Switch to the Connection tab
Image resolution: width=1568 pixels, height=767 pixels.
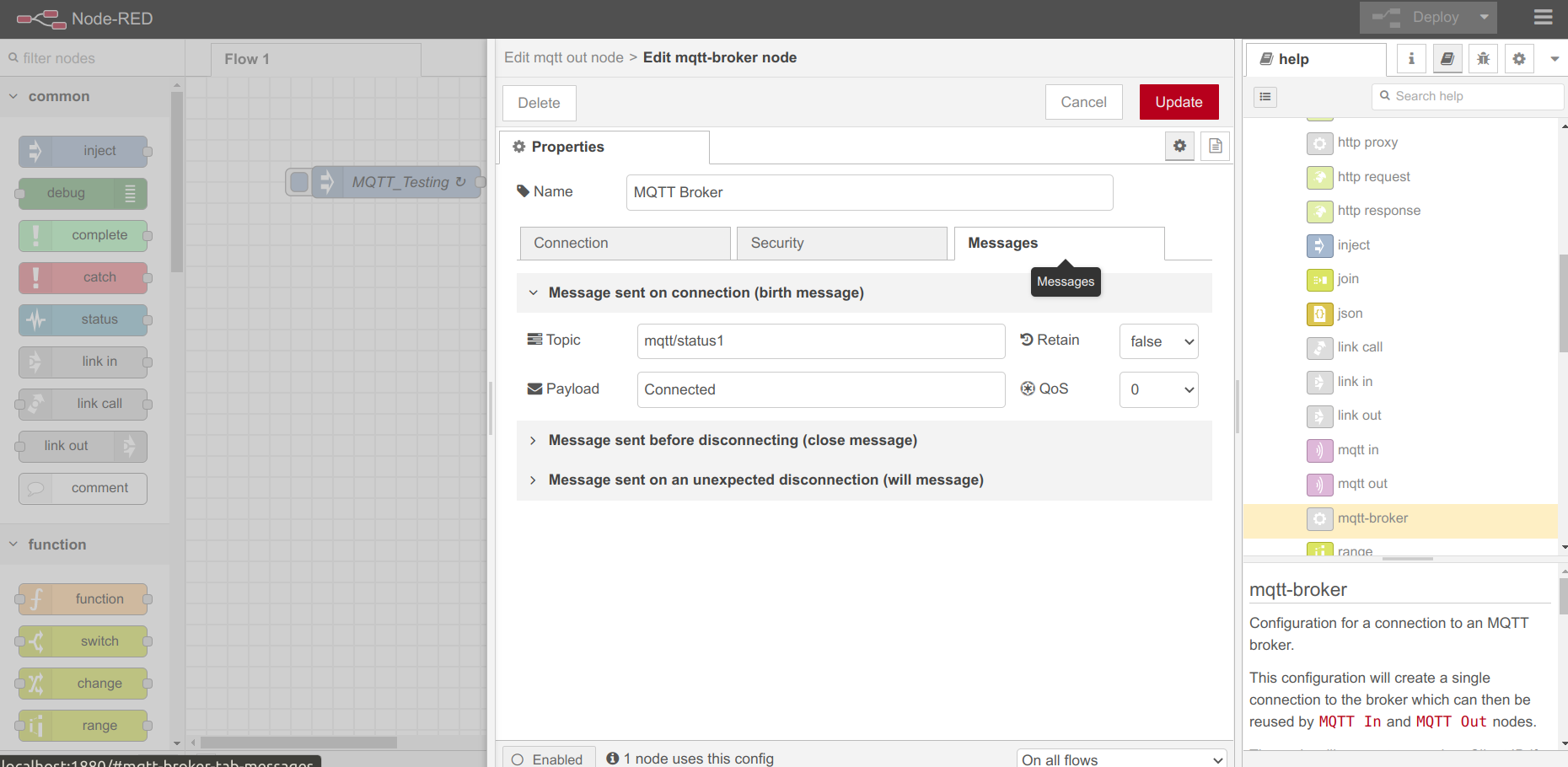(x=625, y=243)
